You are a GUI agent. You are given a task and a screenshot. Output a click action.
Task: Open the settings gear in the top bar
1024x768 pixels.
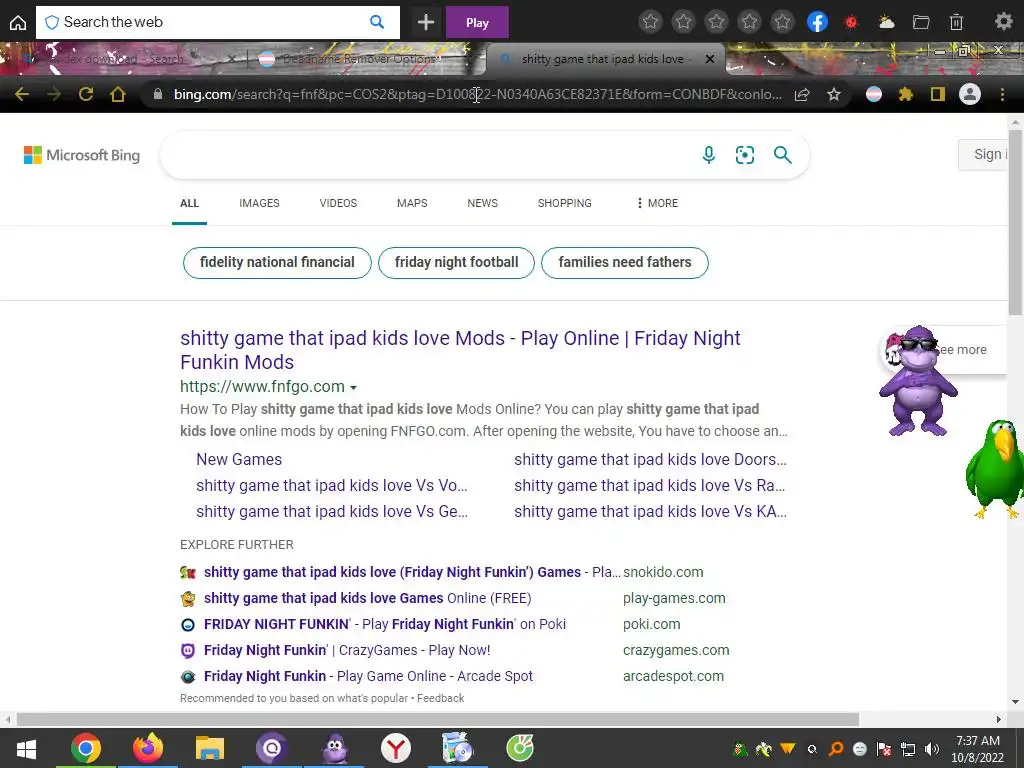point(1004,22)
